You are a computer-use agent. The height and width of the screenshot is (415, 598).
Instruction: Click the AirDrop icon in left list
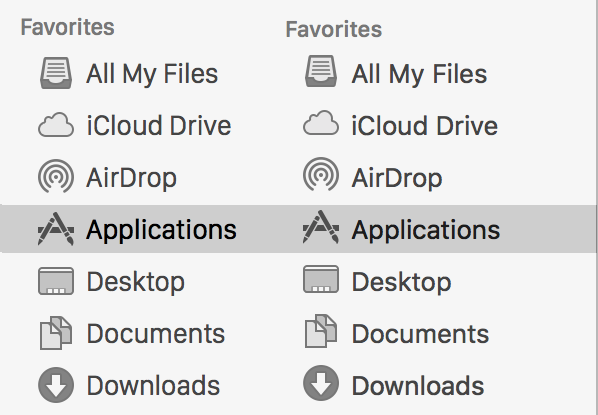coord(56,176)
